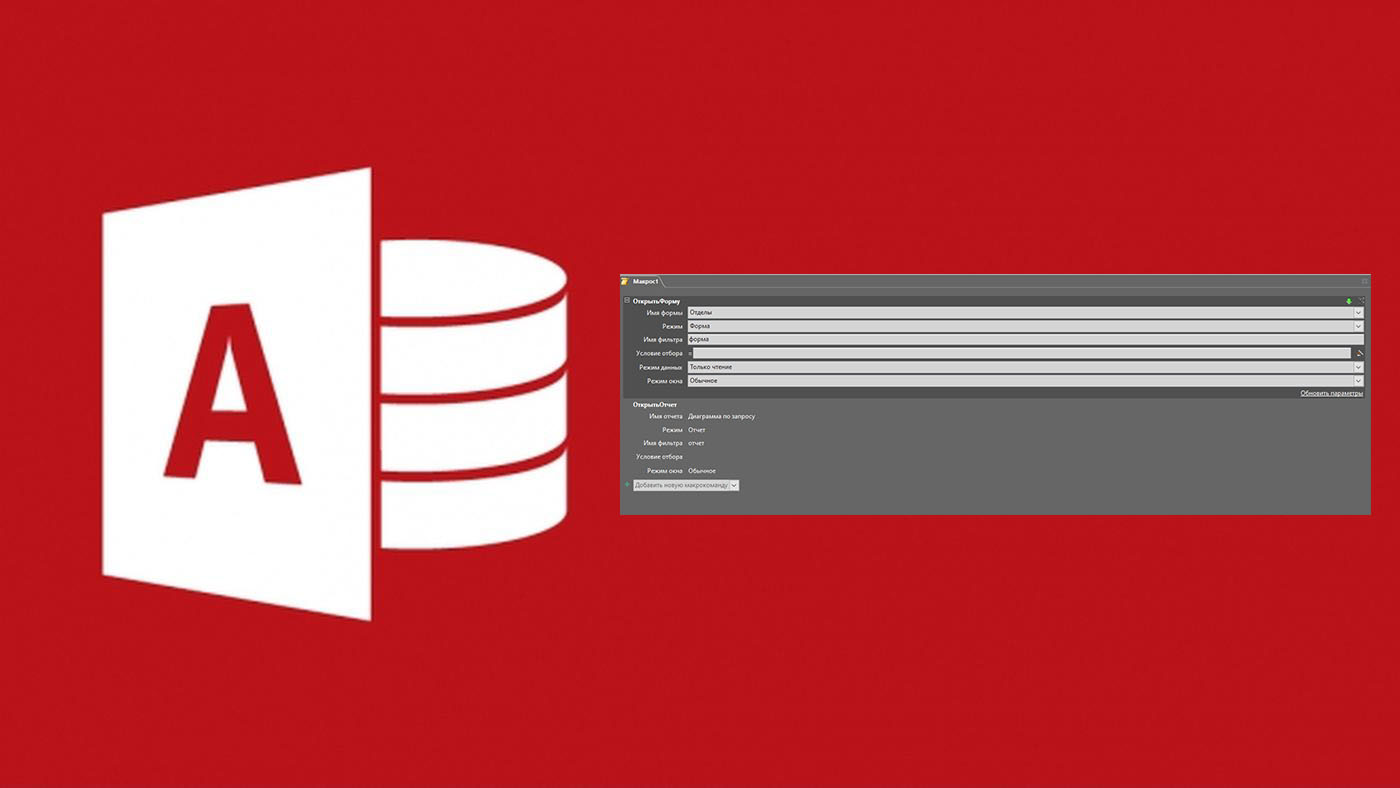Image resolution: width=1400 pixels, height=788 pixels.
Task: Delete the ОткрытьФорму action with X icon
Action: pos(1361,301)
